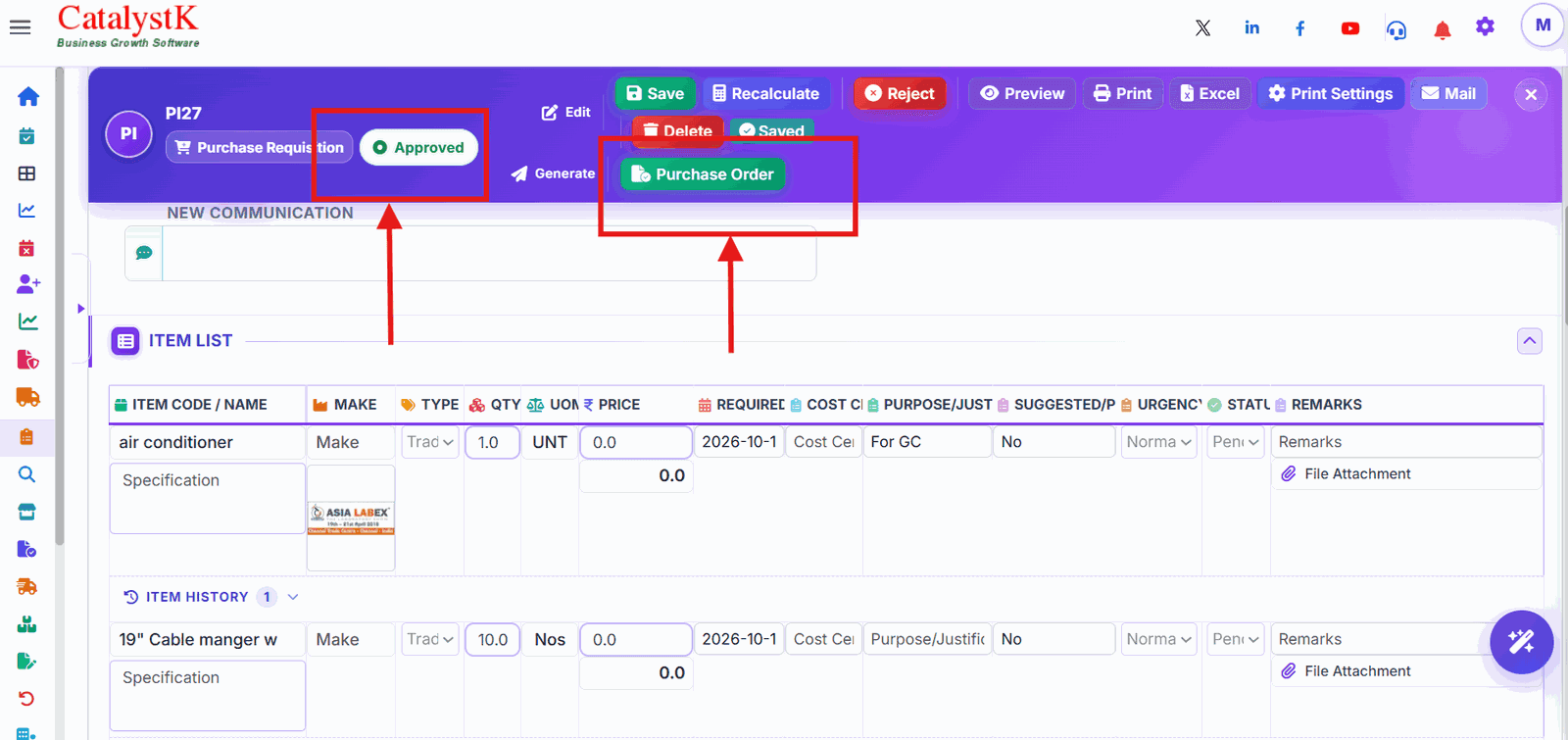Click the chat bubble communication icon
The height and width of the screenshot is (740, 1568).
click(144, 253)
